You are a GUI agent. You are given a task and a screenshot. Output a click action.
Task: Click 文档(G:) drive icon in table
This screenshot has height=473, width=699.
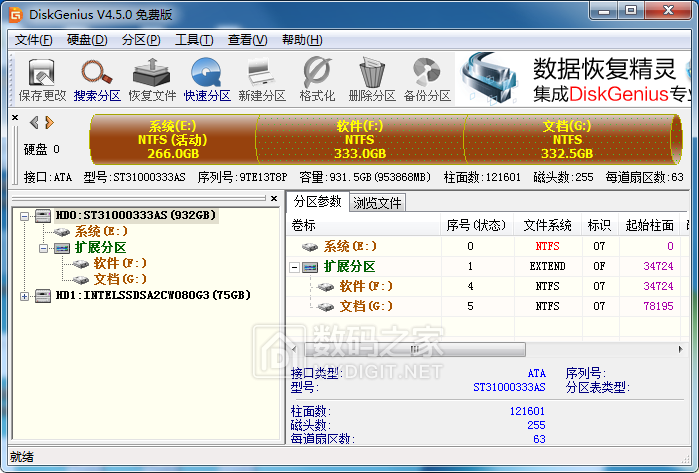(x=325, y=307)
